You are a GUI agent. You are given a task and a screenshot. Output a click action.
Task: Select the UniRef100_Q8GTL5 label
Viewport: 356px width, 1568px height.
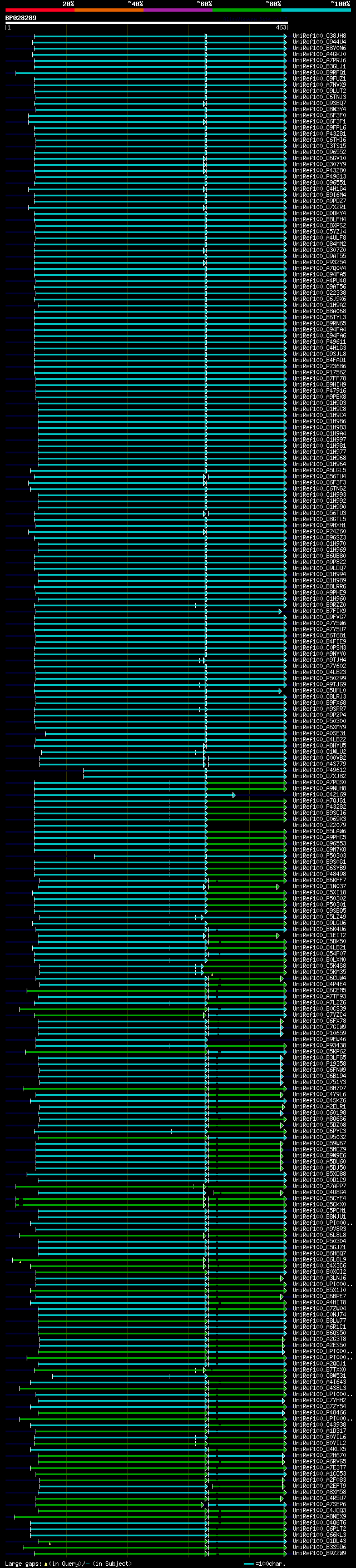pyautogui.click(x=319, y=519)
